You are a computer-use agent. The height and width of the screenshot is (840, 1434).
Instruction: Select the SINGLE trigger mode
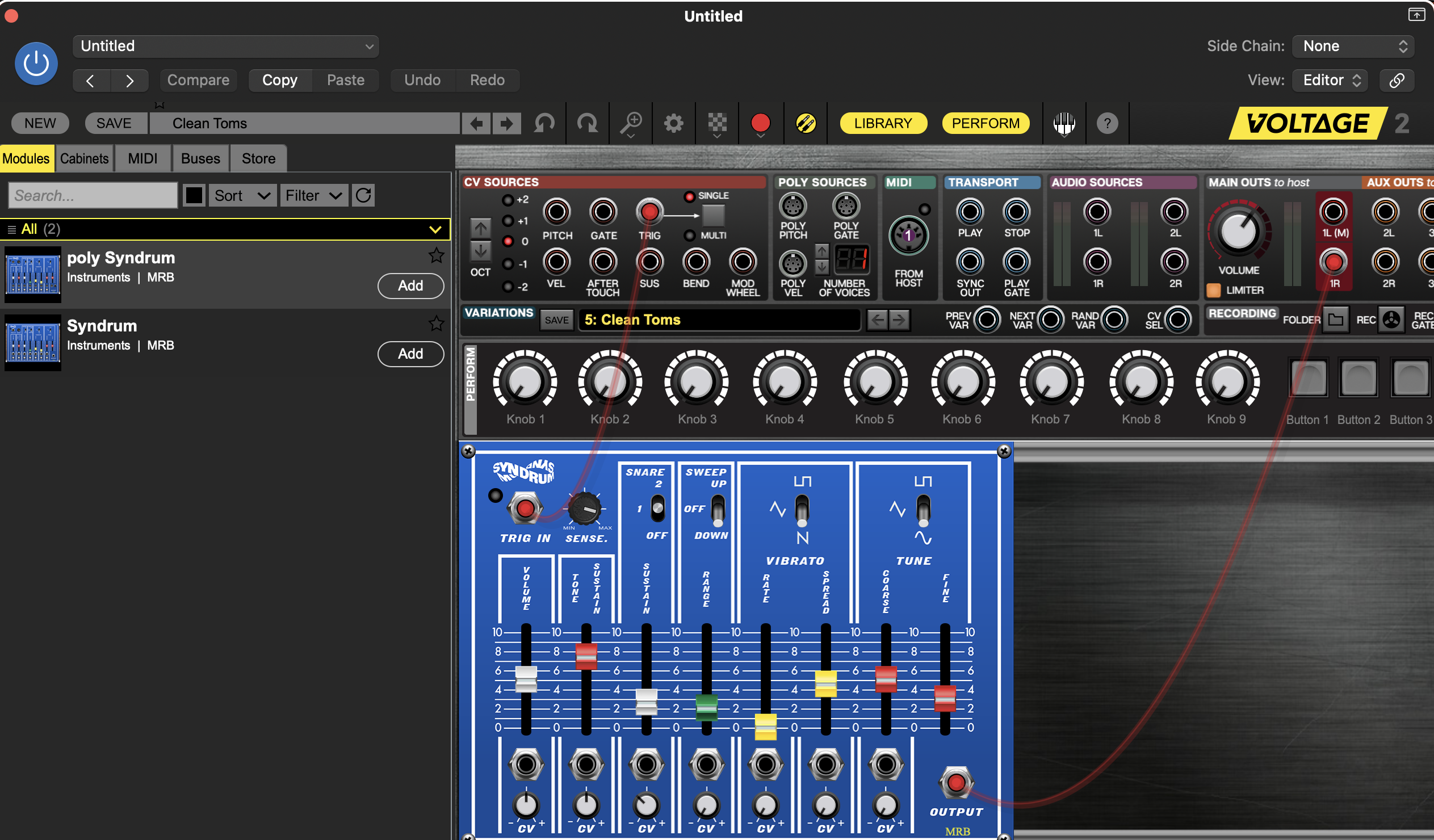click(690, 196)
